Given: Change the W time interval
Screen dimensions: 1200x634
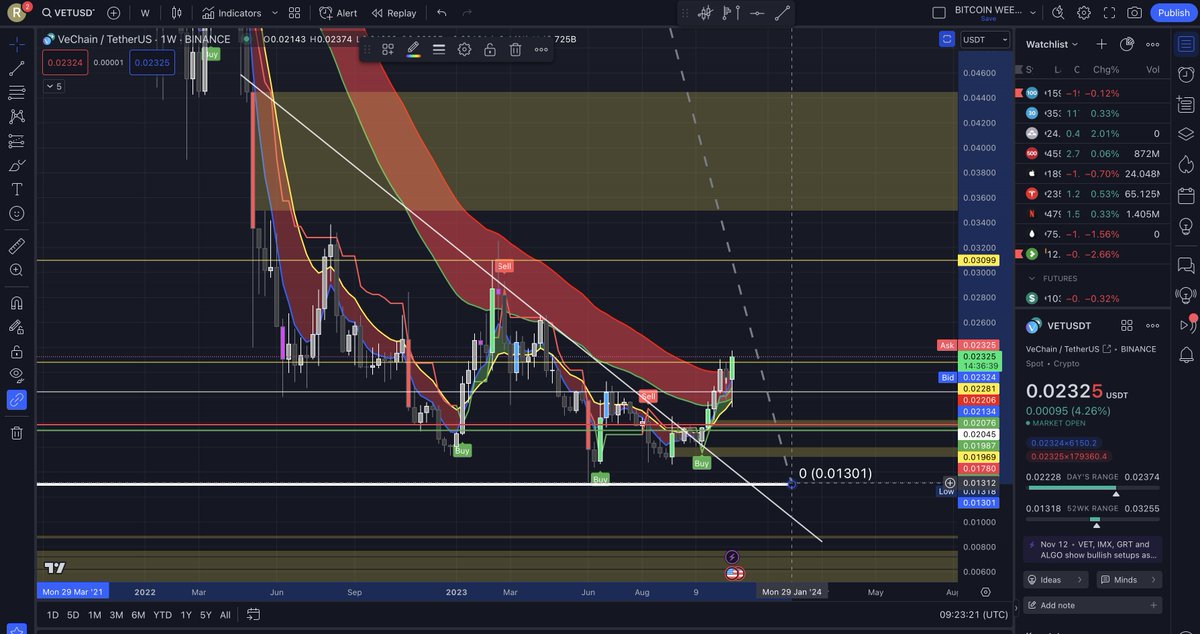Looking at the screenshot, I should [x=145, y=13].
